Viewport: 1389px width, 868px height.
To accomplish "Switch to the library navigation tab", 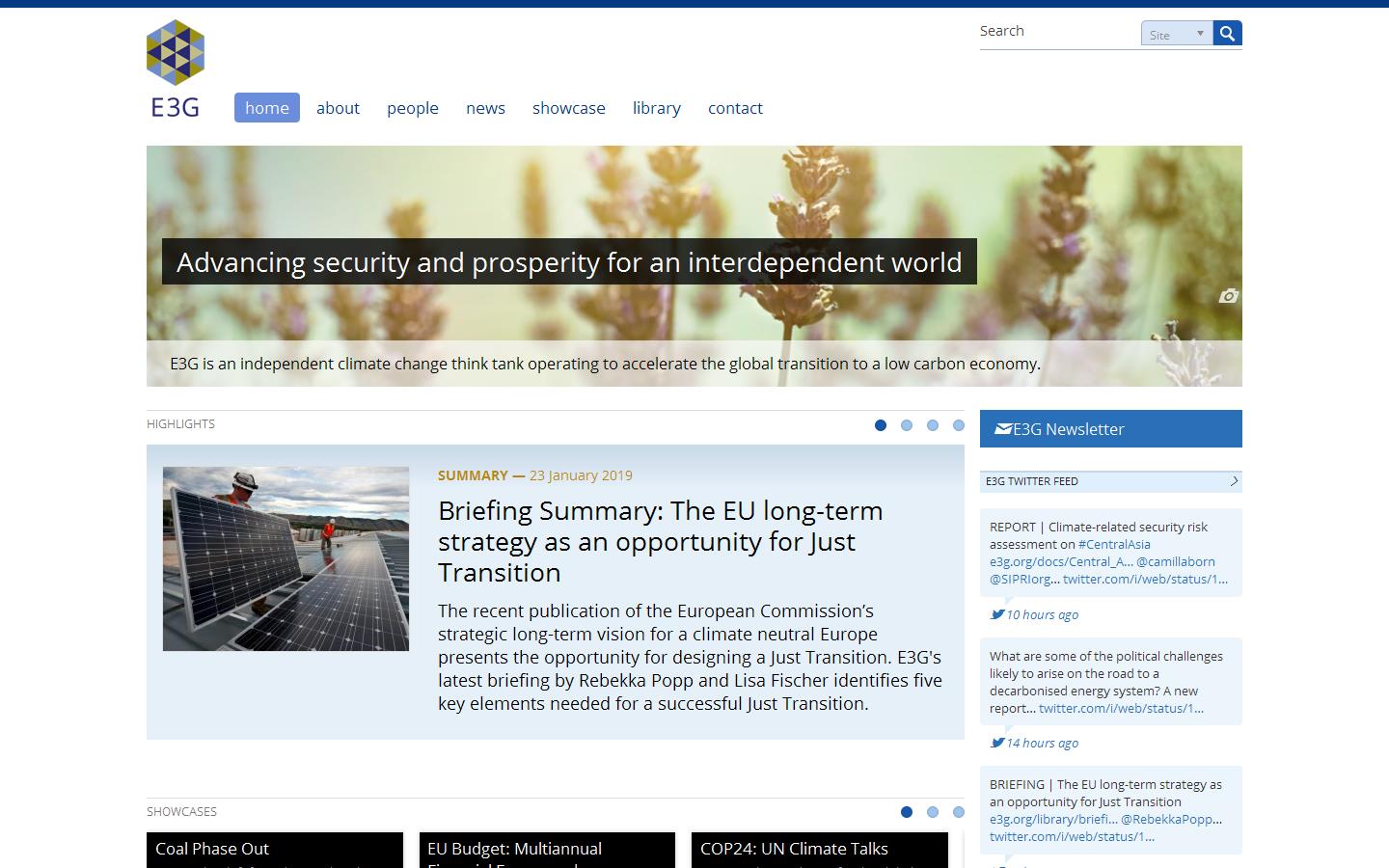I will (656, 108).
